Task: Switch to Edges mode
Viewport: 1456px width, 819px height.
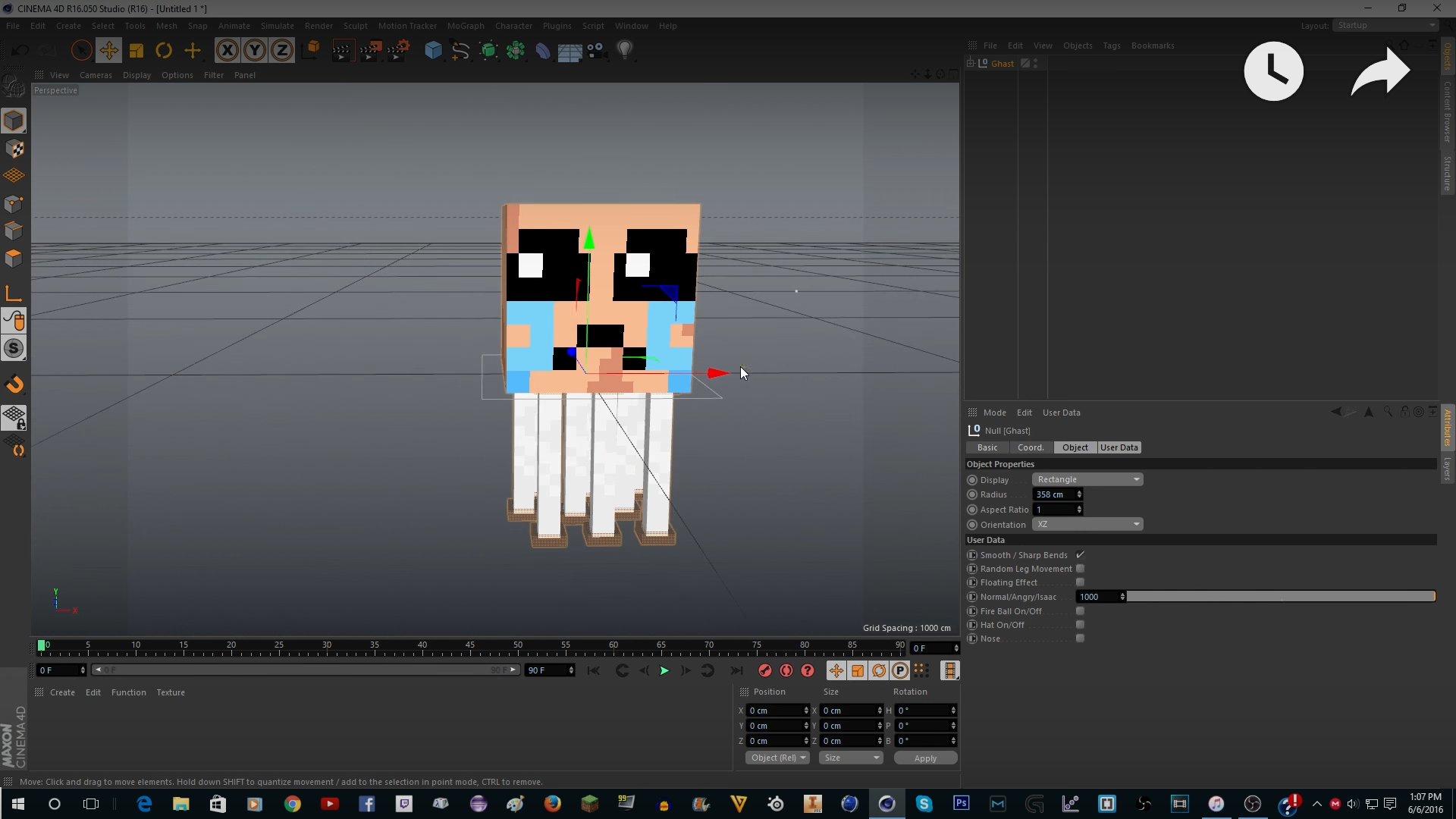Action: pos(14,231)
